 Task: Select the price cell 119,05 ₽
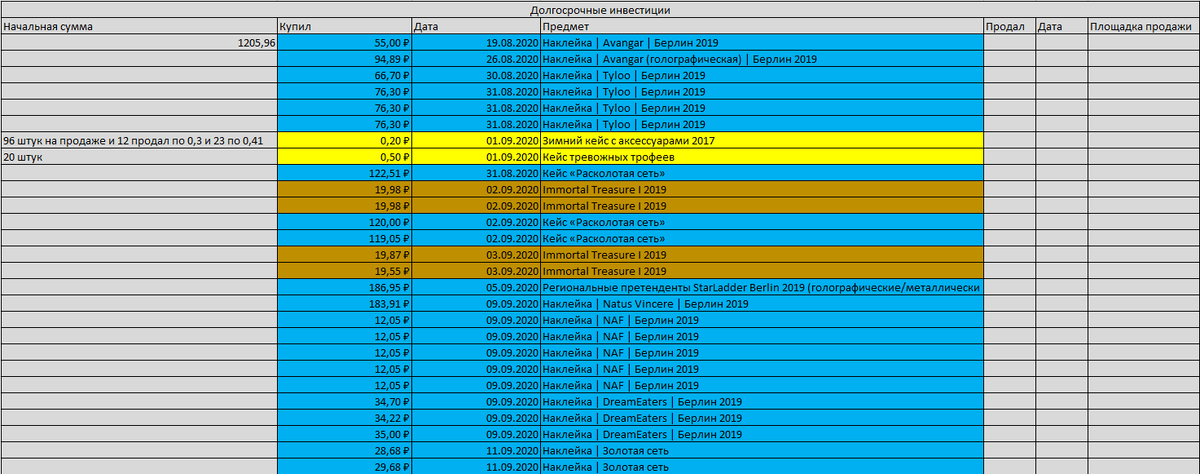coord(344,238)
